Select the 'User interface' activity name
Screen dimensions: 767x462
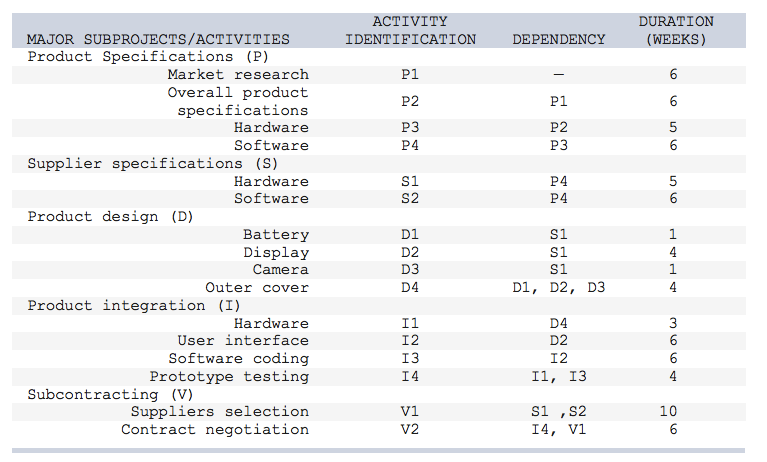click(243, 341)
